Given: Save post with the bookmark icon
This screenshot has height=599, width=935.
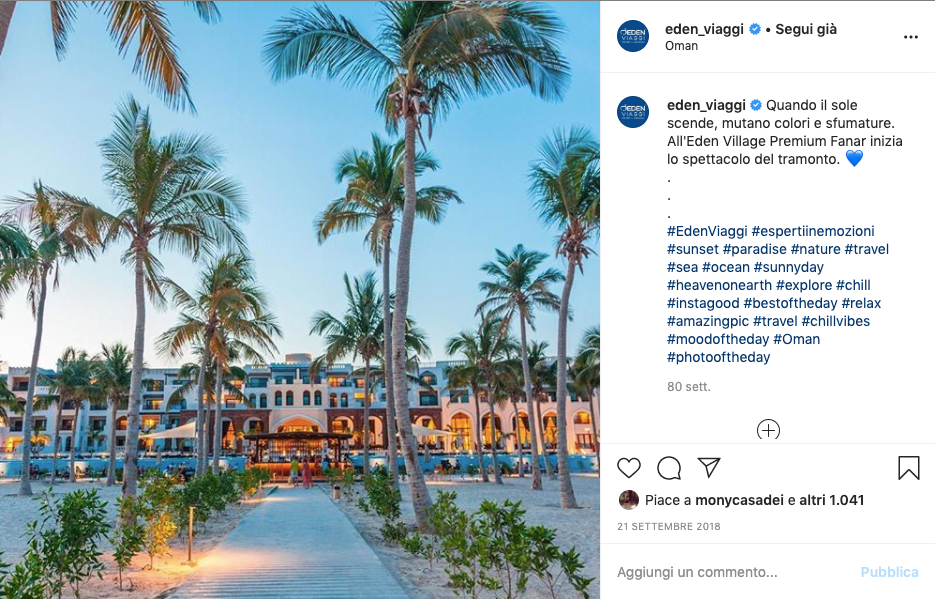Looking at the screenshot, I should [909, 468].
